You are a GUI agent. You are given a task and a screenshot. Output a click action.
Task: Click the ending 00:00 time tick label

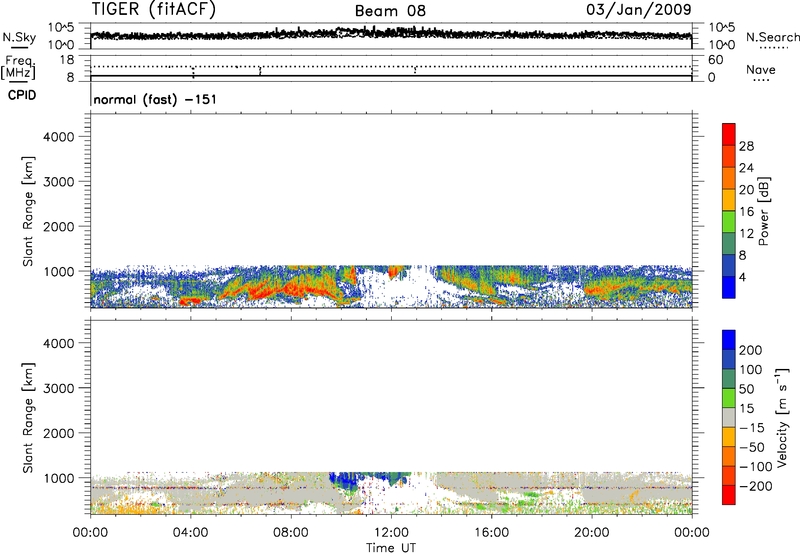[x=692, y=533]
